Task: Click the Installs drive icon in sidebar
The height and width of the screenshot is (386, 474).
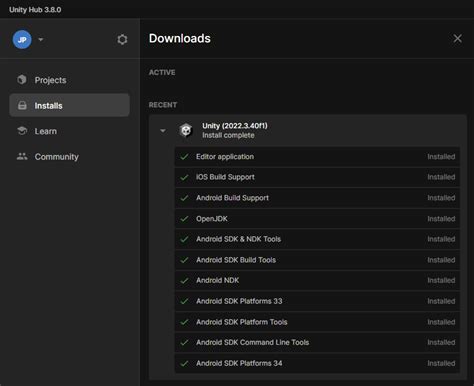Action: click(22, 106)
